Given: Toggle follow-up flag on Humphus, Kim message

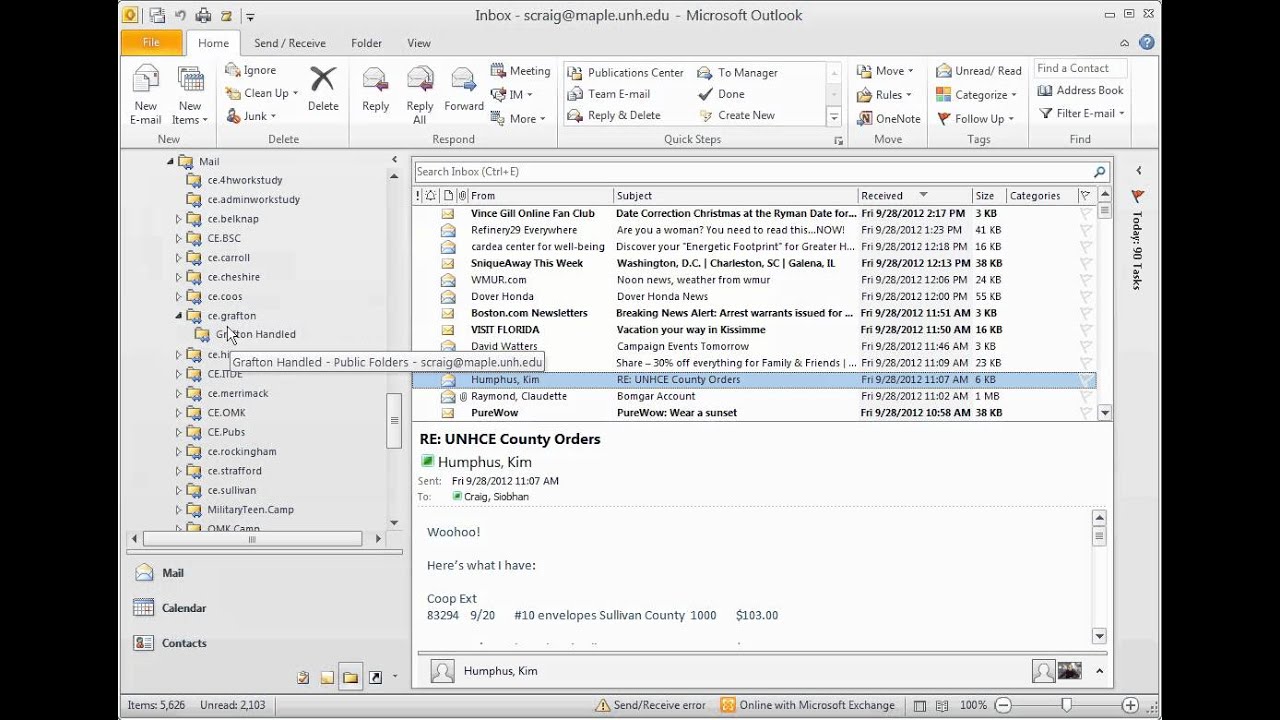Looking at the screenshot, I should 1085,380.
